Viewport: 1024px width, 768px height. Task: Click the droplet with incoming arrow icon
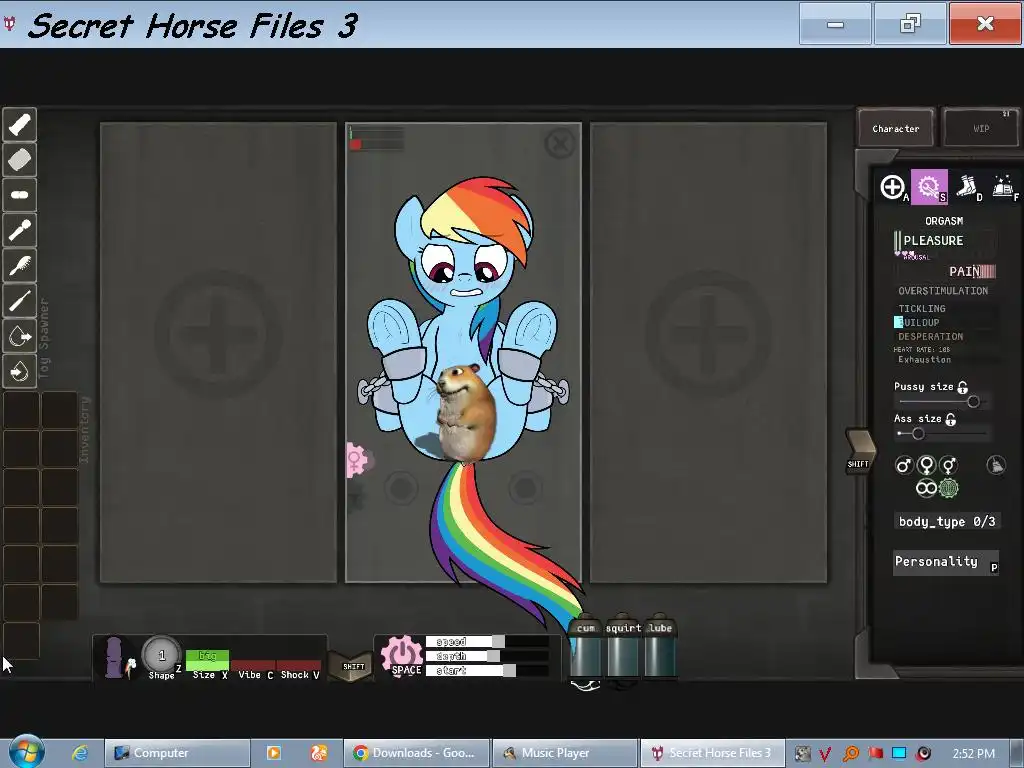[20, 372]
